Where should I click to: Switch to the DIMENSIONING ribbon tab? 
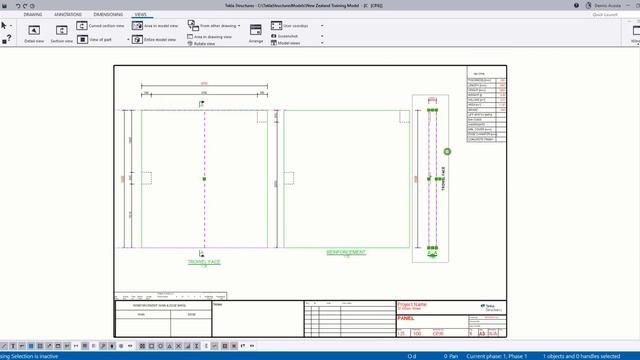[x=108, y=15]
